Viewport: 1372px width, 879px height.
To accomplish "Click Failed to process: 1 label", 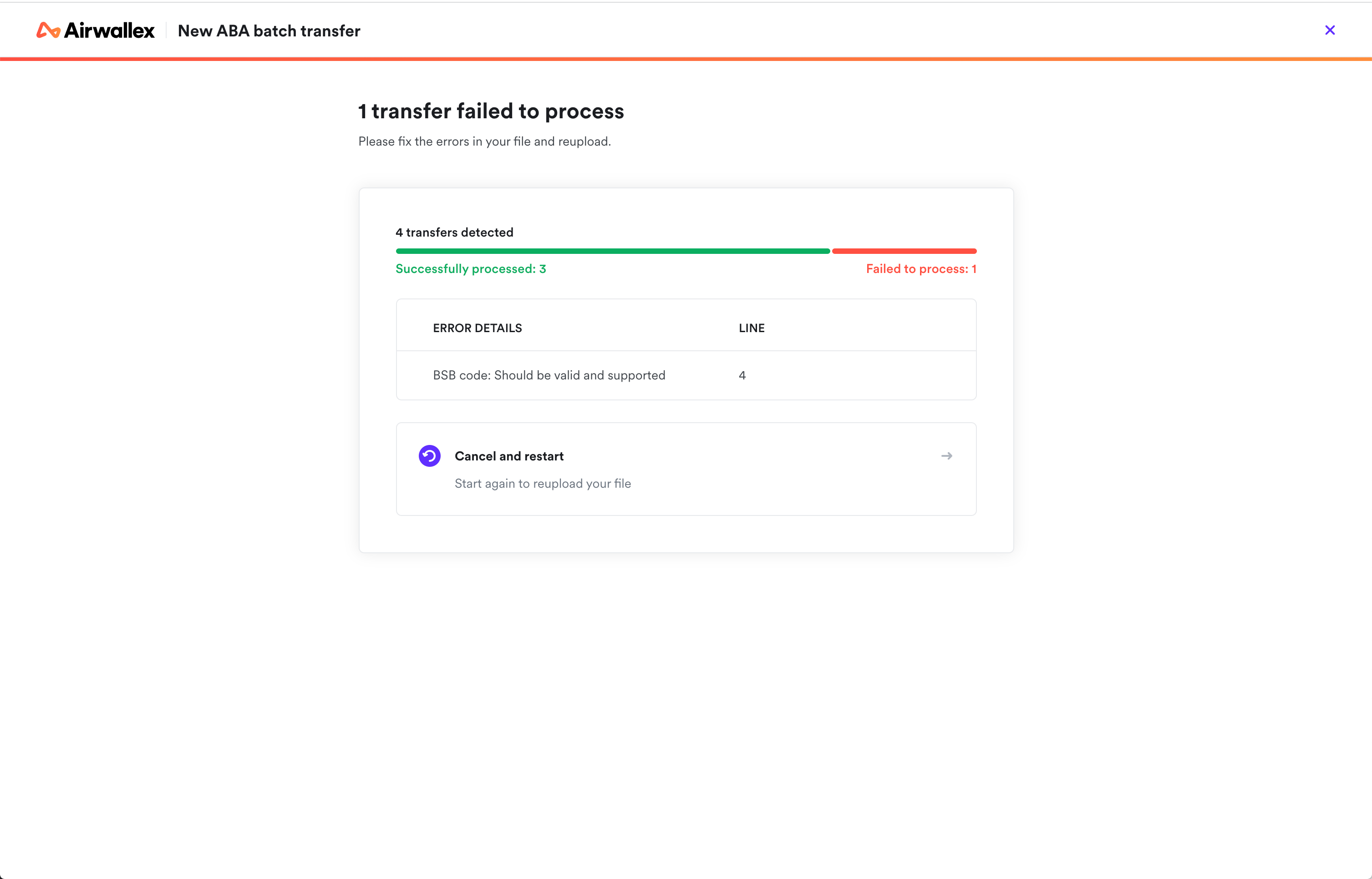I will 921,269.
